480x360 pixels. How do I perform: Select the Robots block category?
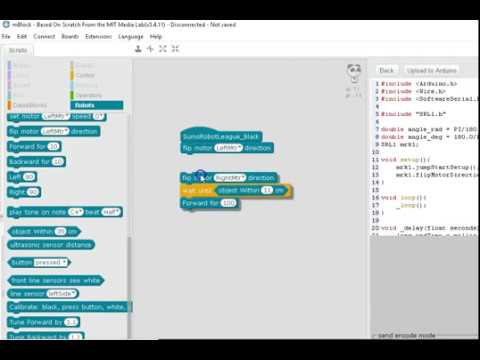coord(97,105)
